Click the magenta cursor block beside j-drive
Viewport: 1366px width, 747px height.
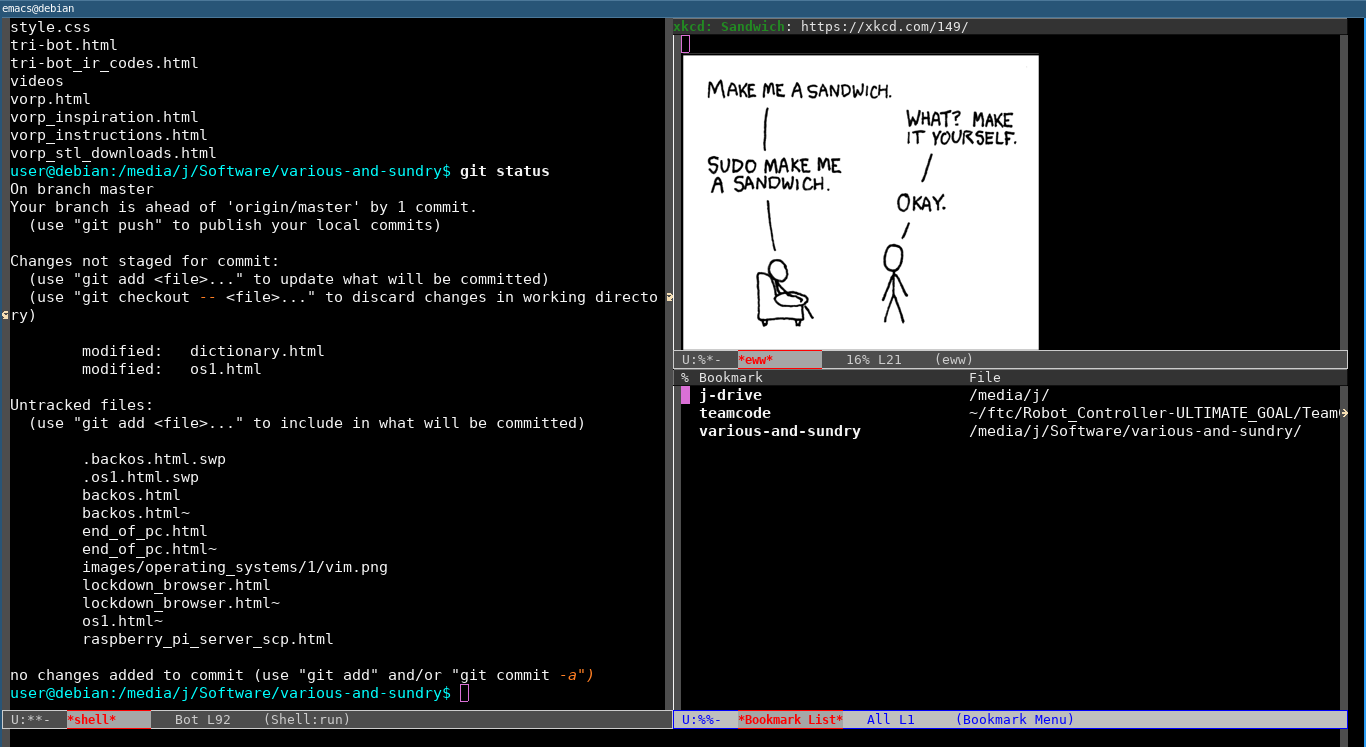click(x=685, y=395)
